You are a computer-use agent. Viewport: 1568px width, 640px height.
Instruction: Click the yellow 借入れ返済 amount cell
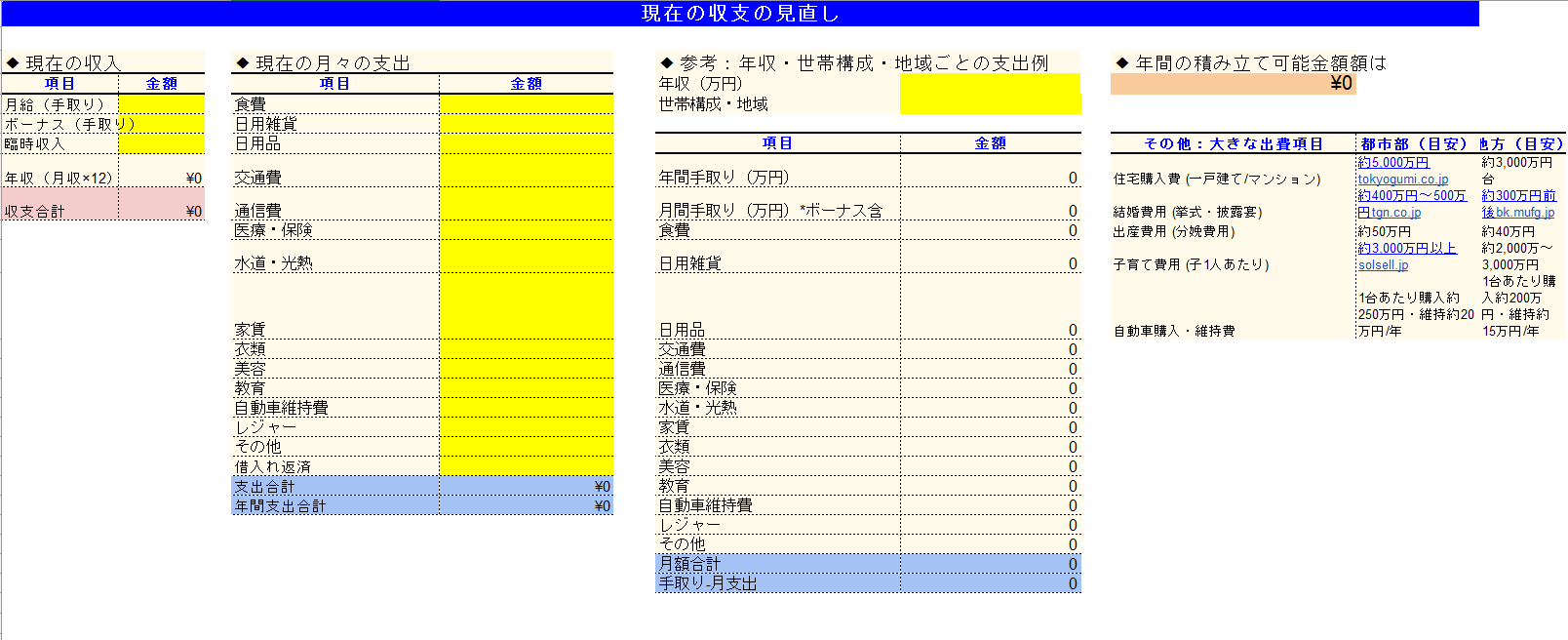526,466
